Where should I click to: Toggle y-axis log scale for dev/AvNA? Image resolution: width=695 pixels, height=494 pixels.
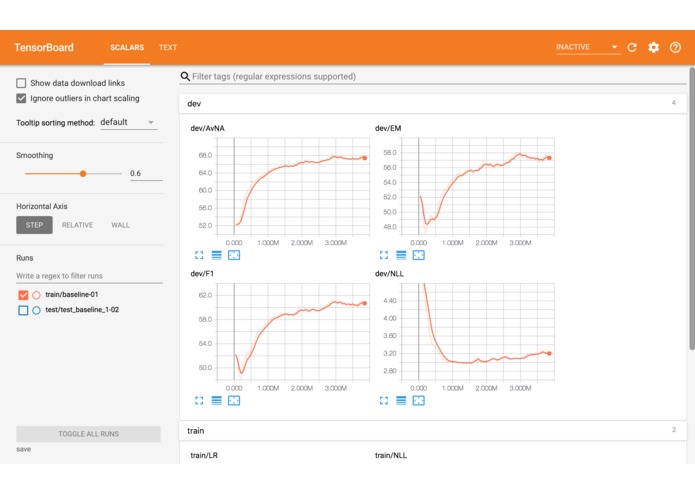click(216, 255)
